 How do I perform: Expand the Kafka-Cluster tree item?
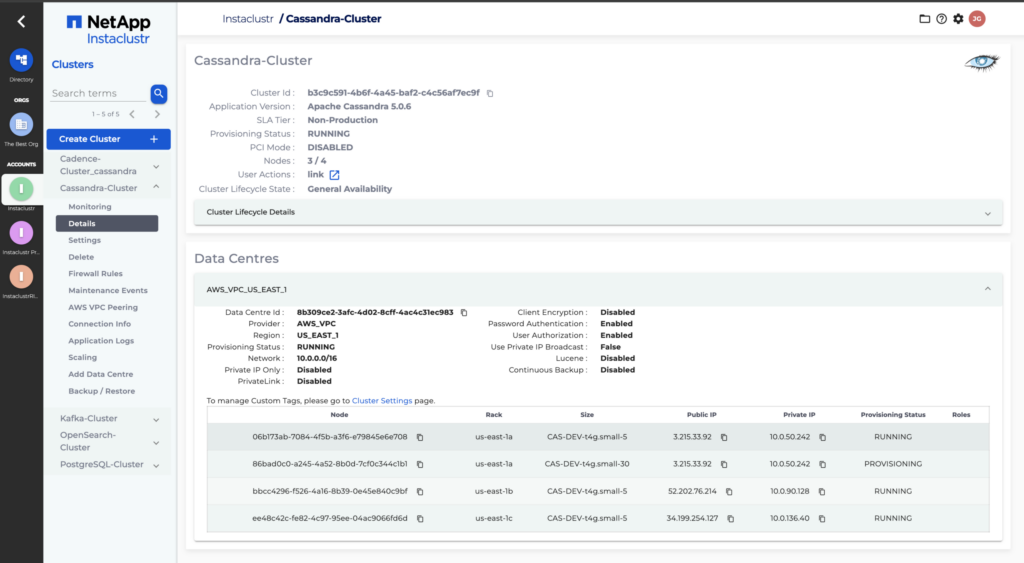pyautogui.click(x=156, y=419)
